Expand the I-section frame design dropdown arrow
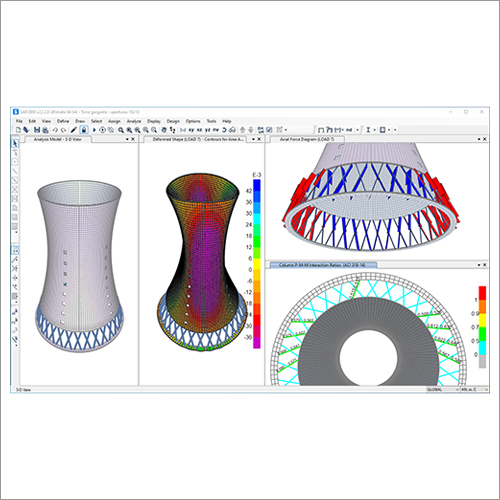Screen dimensions: 500x500 tap(374, 130)
